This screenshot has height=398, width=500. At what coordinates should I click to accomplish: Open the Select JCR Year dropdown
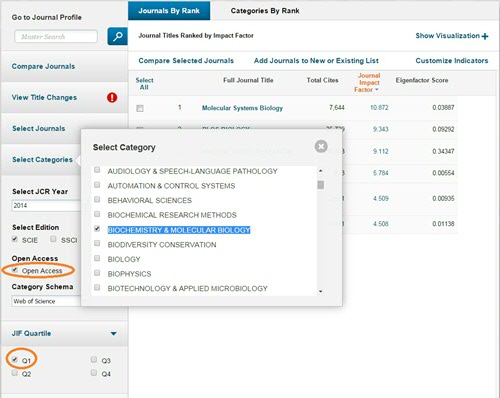(46, 206)
